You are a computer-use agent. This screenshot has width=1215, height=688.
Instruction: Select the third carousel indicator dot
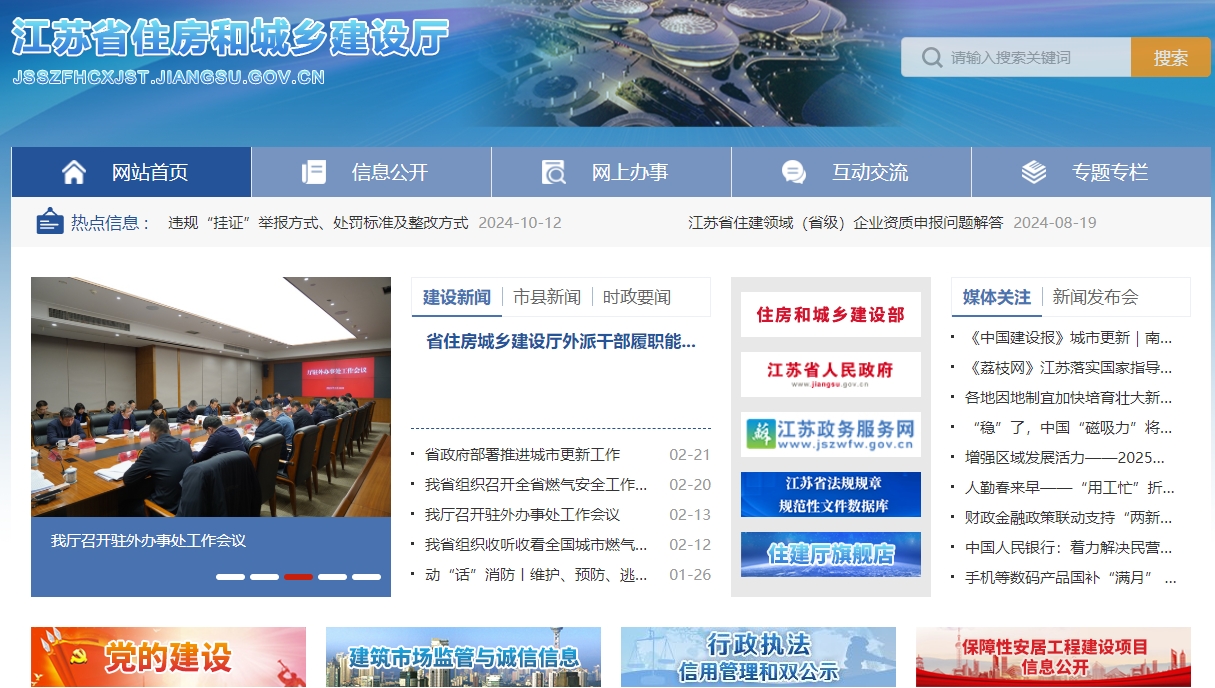pyautogui.click(x=298, y=577)
